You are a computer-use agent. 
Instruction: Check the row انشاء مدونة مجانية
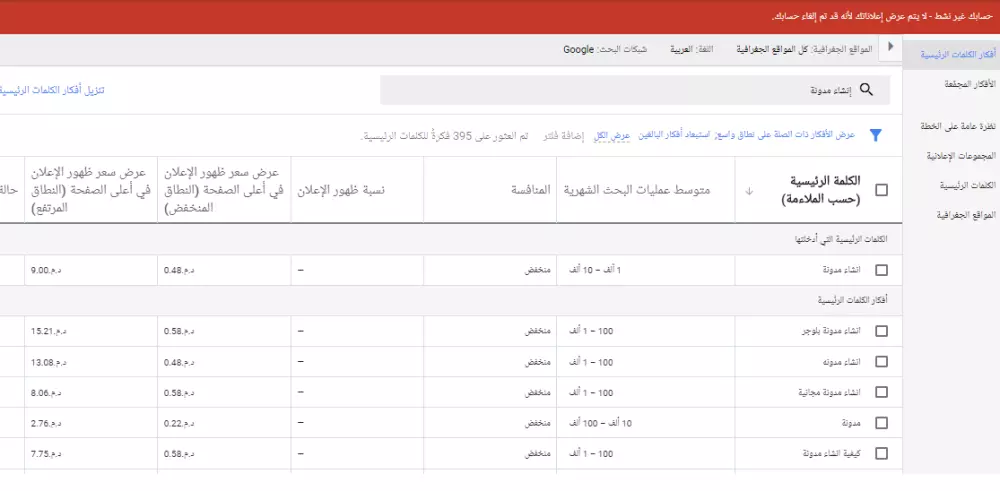coord(881,392)
